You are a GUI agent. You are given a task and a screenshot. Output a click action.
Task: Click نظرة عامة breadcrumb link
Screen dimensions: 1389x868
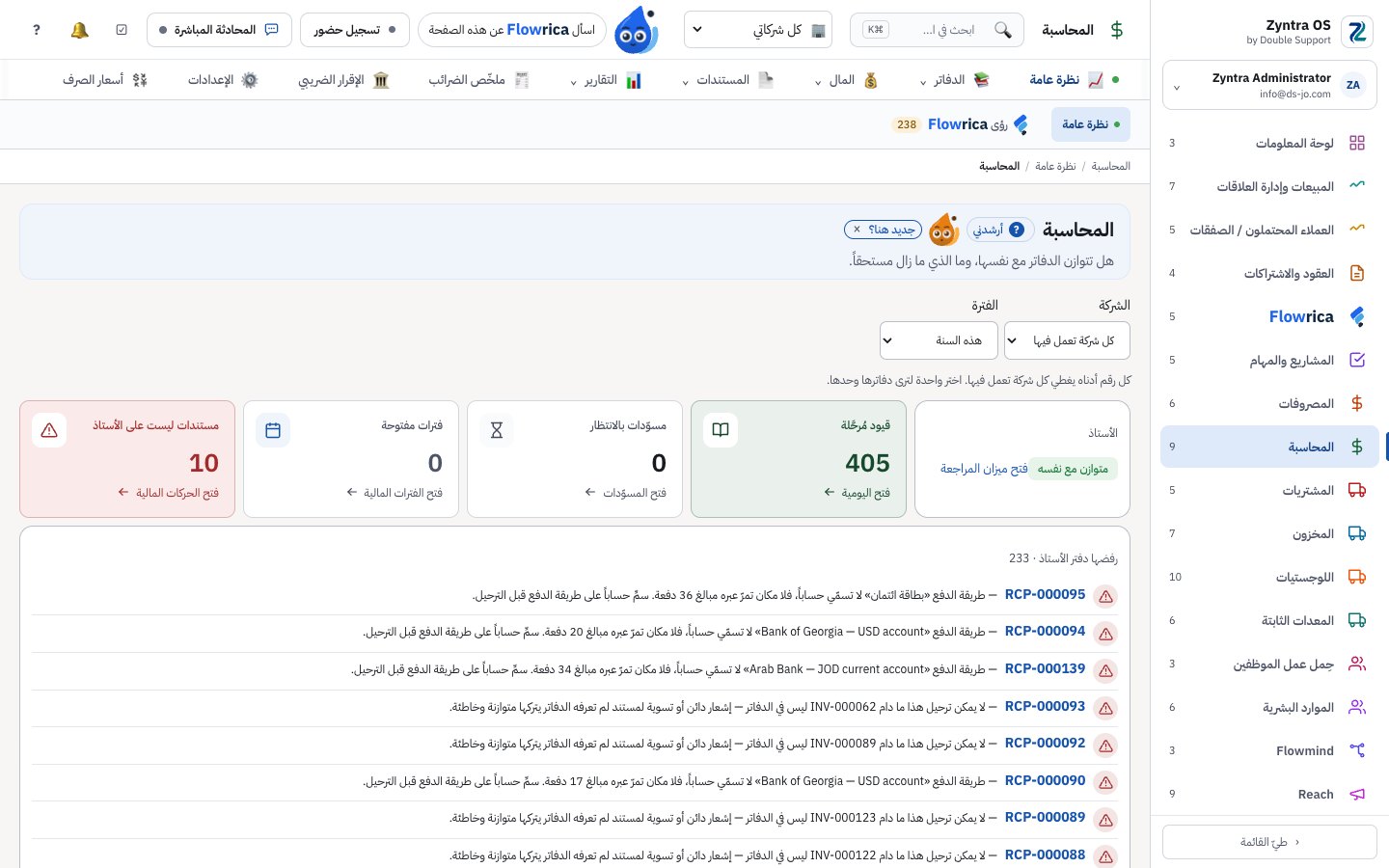(x=1055, y=166)
